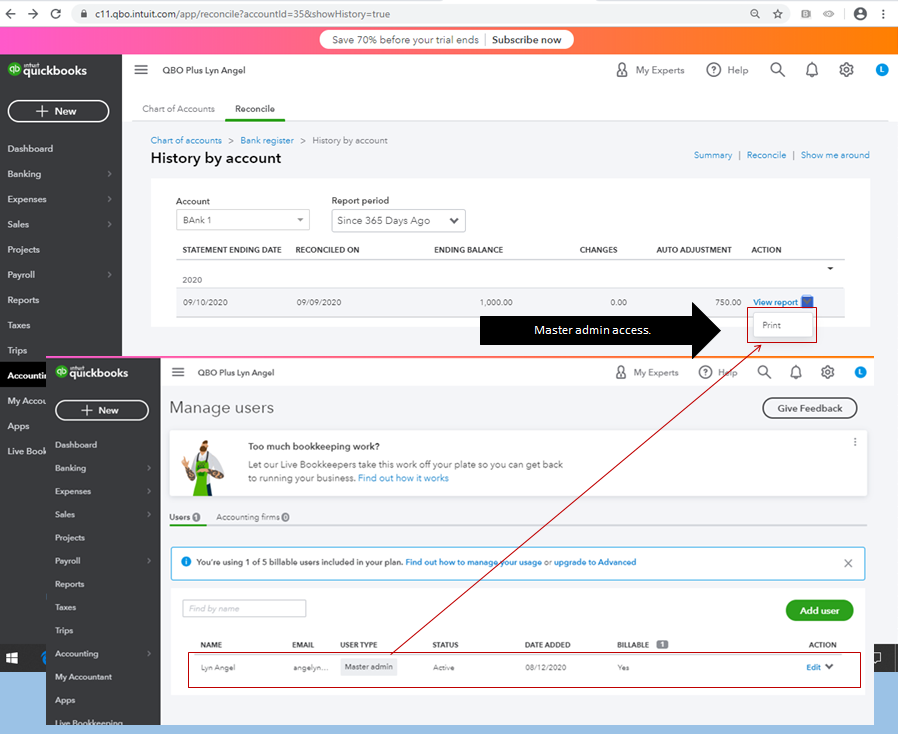This screenshot has height=734, width=898.
Task: Toggle the top hamburger menu beside QBO Plus
Action: 141,70
